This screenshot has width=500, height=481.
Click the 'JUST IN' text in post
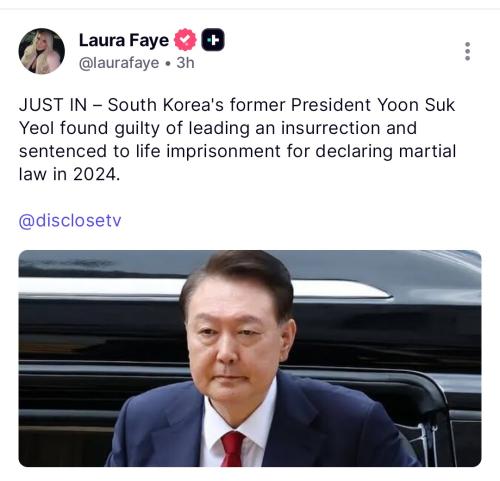pos(53,105)
